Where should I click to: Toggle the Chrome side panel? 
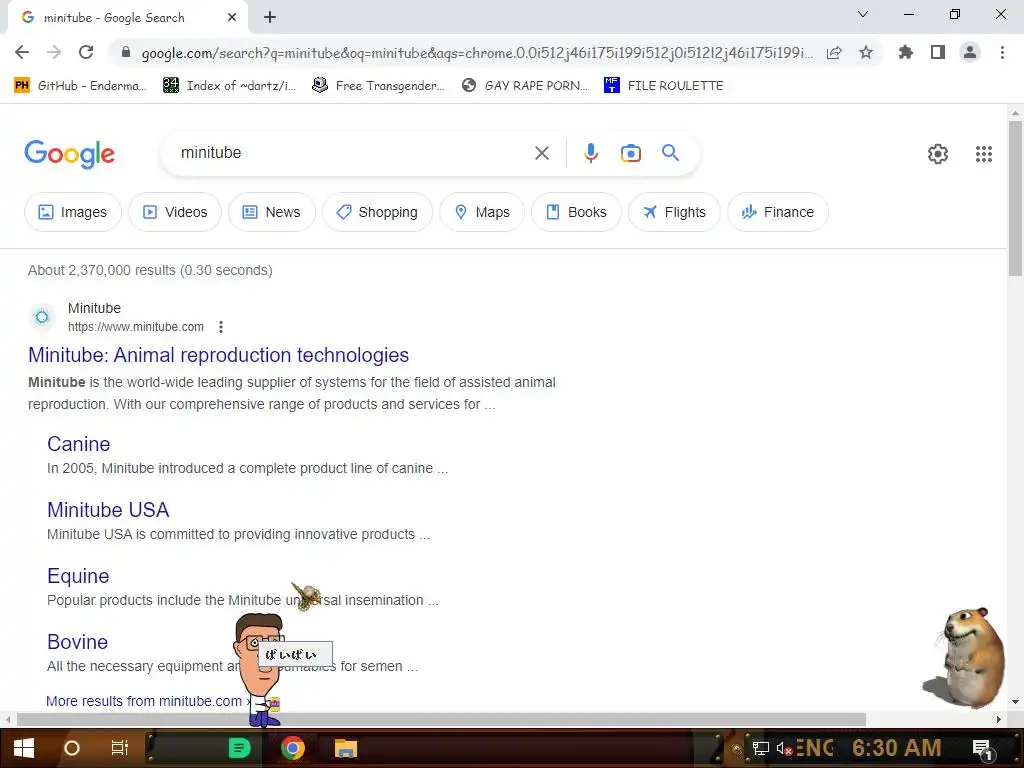coord(938,52)
